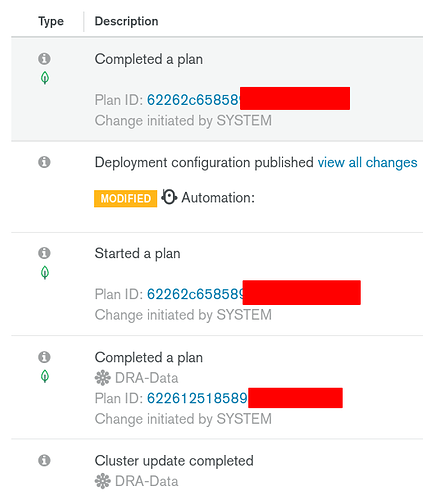Click the Description column header
This screenshot has height=500, width=423.
click(x=127, y=21)
